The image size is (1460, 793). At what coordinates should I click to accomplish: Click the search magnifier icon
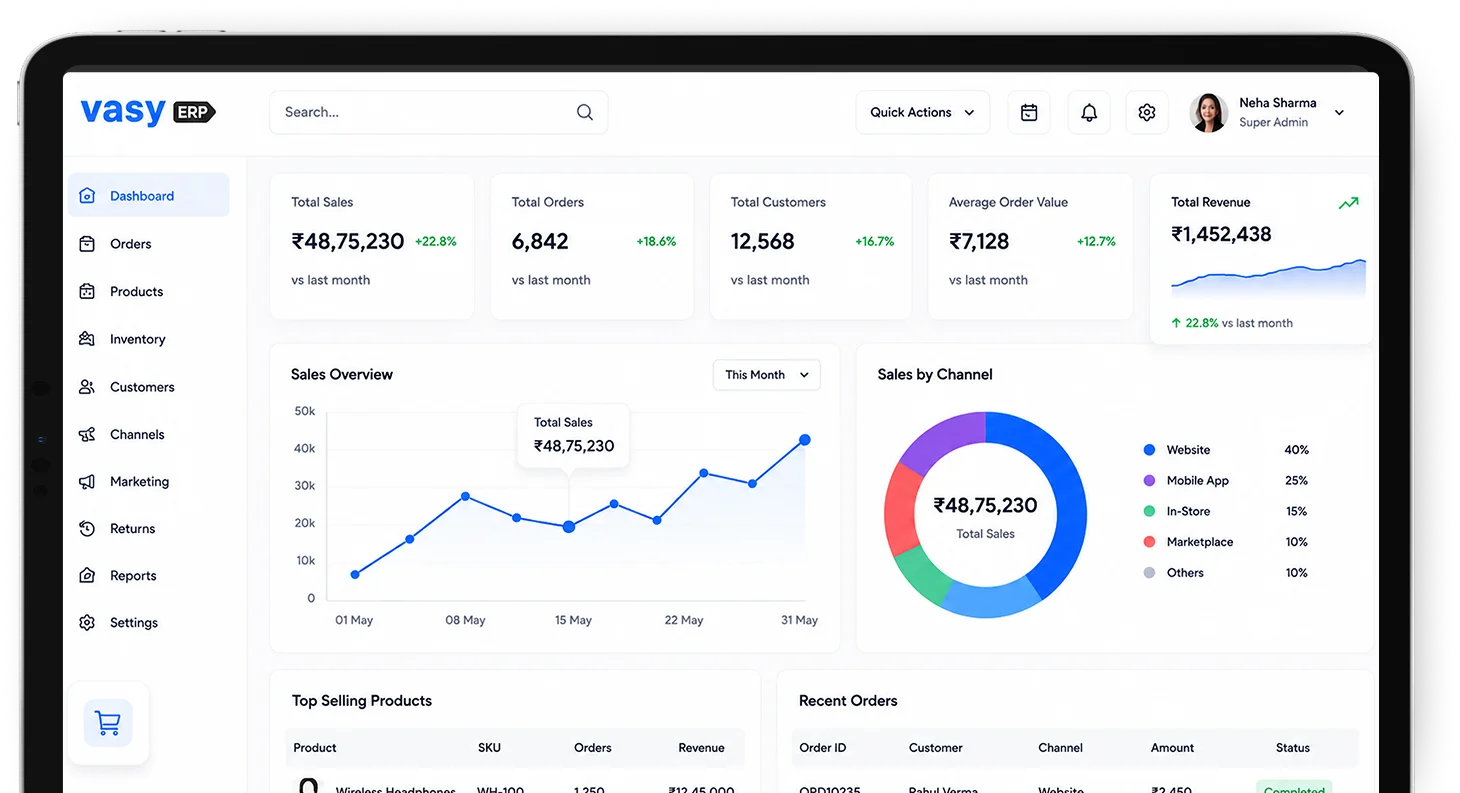(585, 112)
